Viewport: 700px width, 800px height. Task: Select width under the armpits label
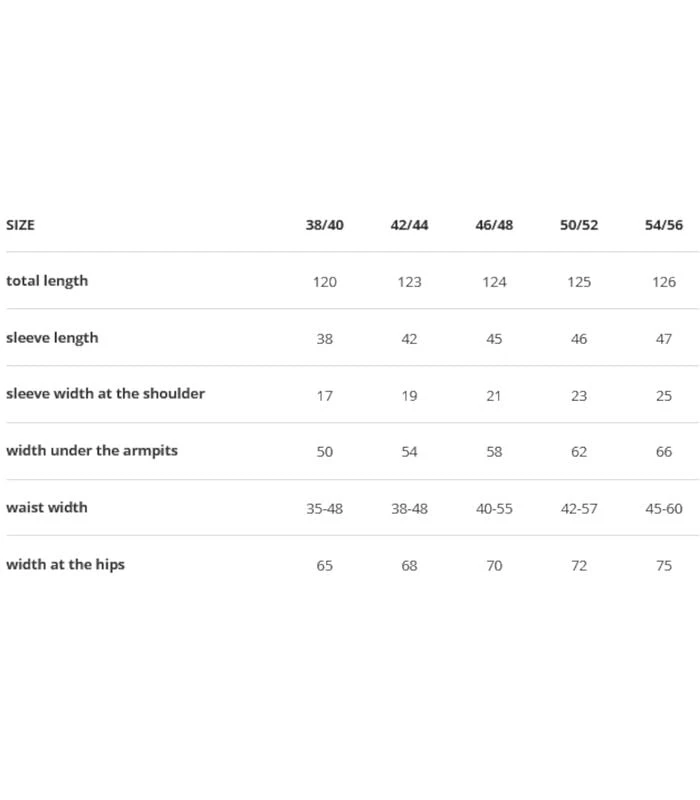[x=92, y=451]
